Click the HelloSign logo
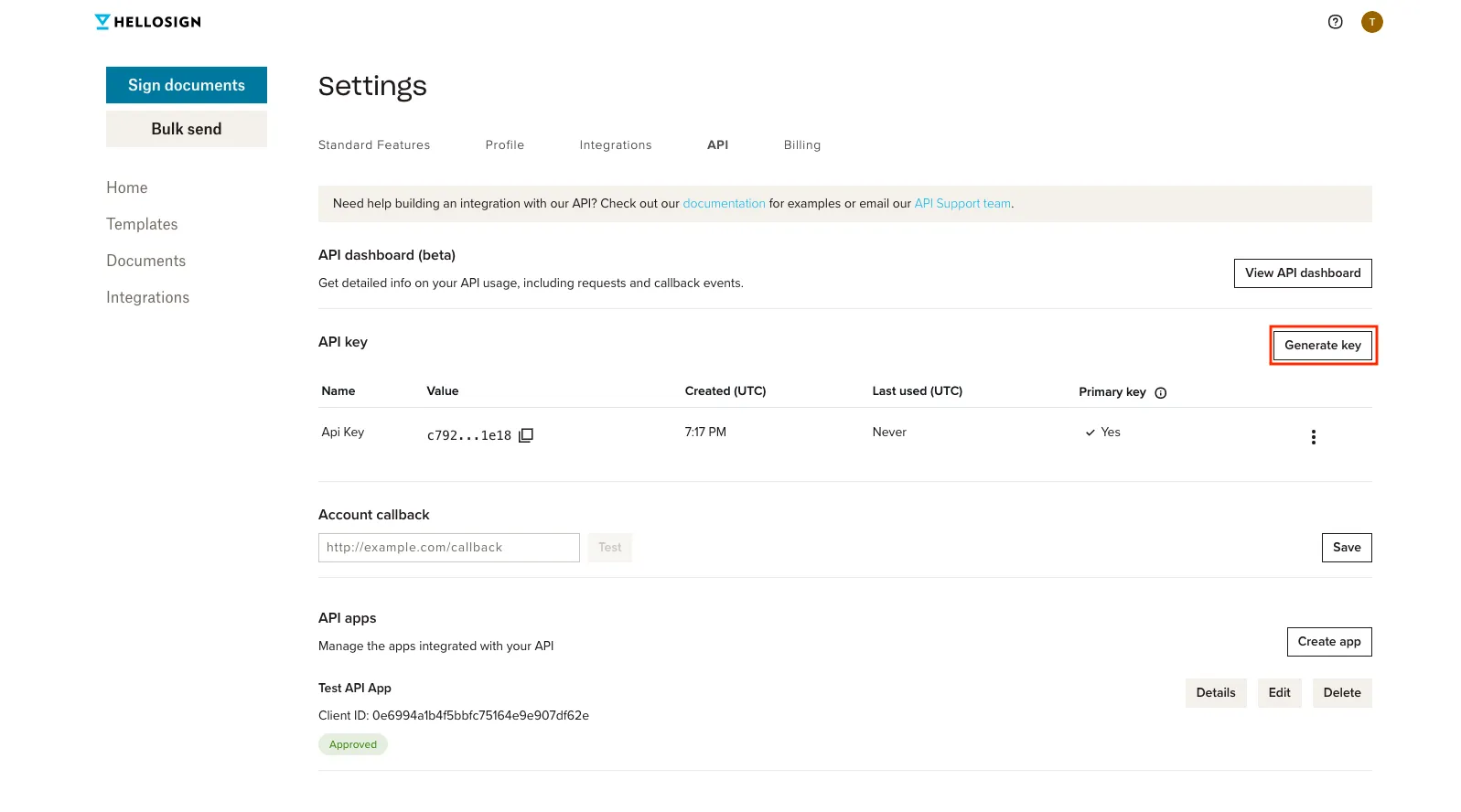Viewport: 1461px width, 812px height. coord(148,22)
